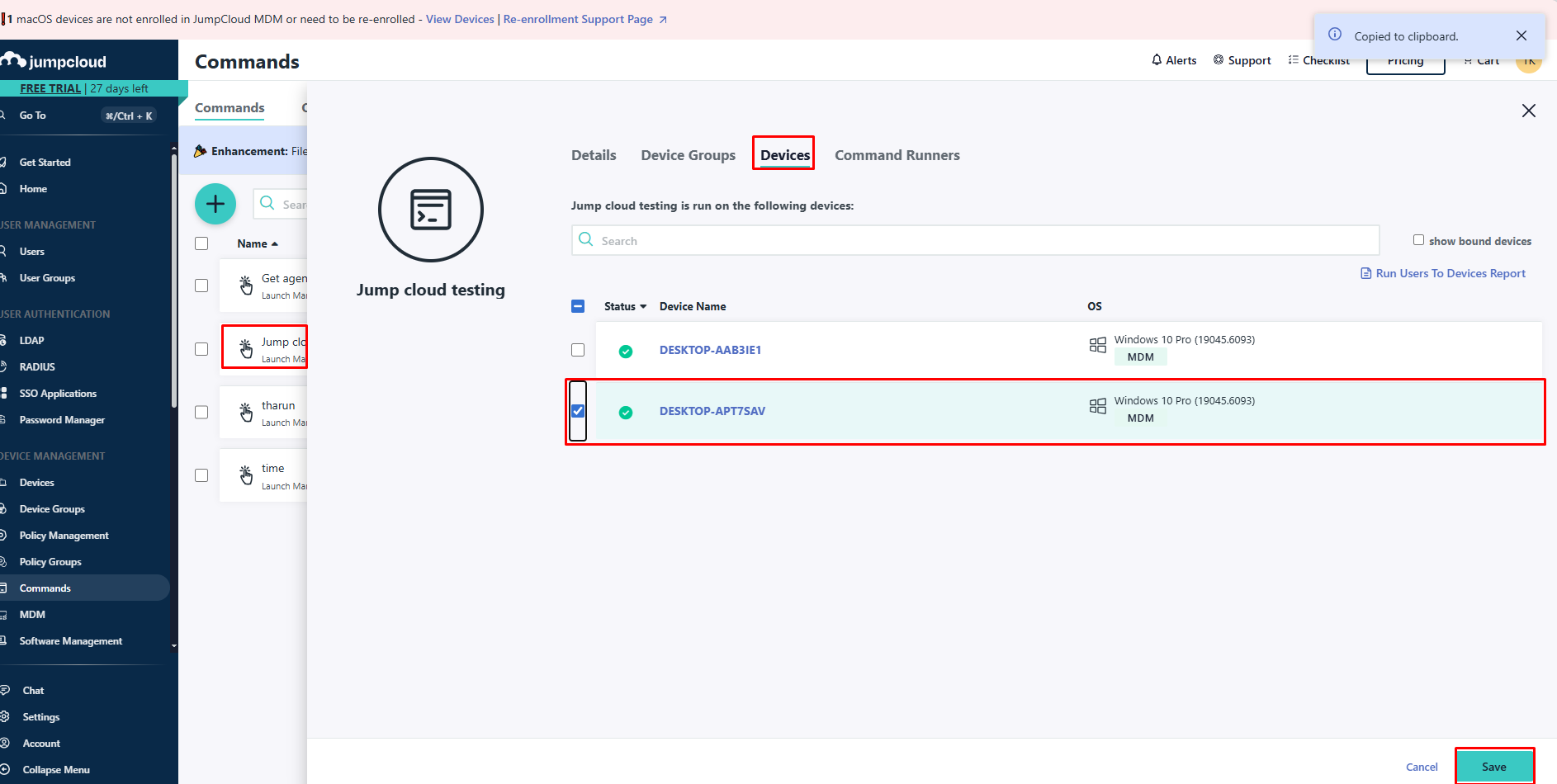Select the Devices tab
1557x784 pixels.
(x=784, y=155)
